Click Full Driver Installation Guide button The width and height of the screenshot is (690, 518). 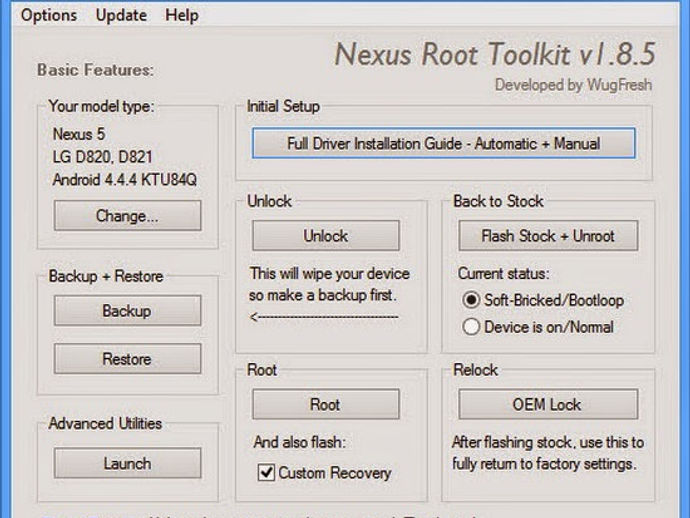(444, 143)
